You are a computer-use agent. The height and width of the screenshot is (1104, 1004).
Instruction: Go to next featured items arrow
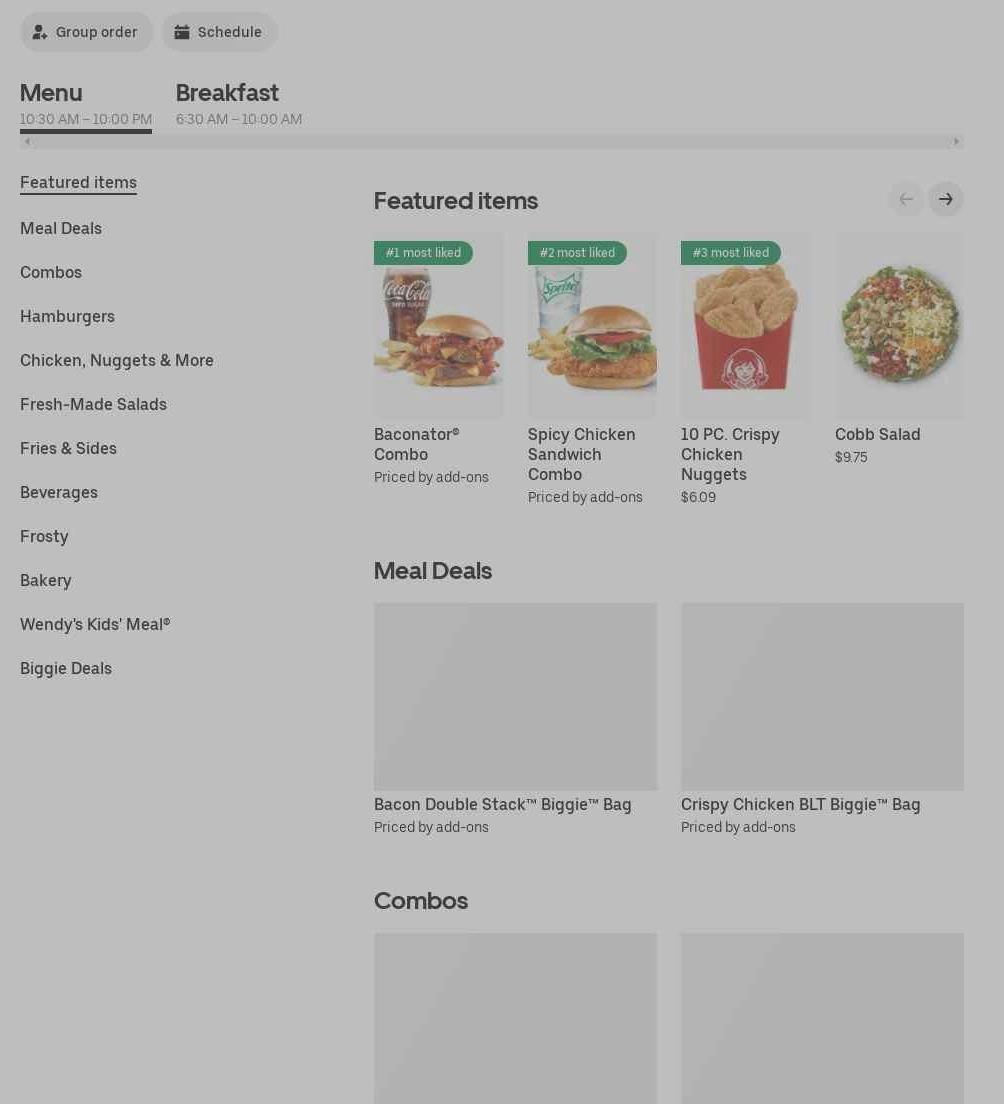(x=946, y=199)
